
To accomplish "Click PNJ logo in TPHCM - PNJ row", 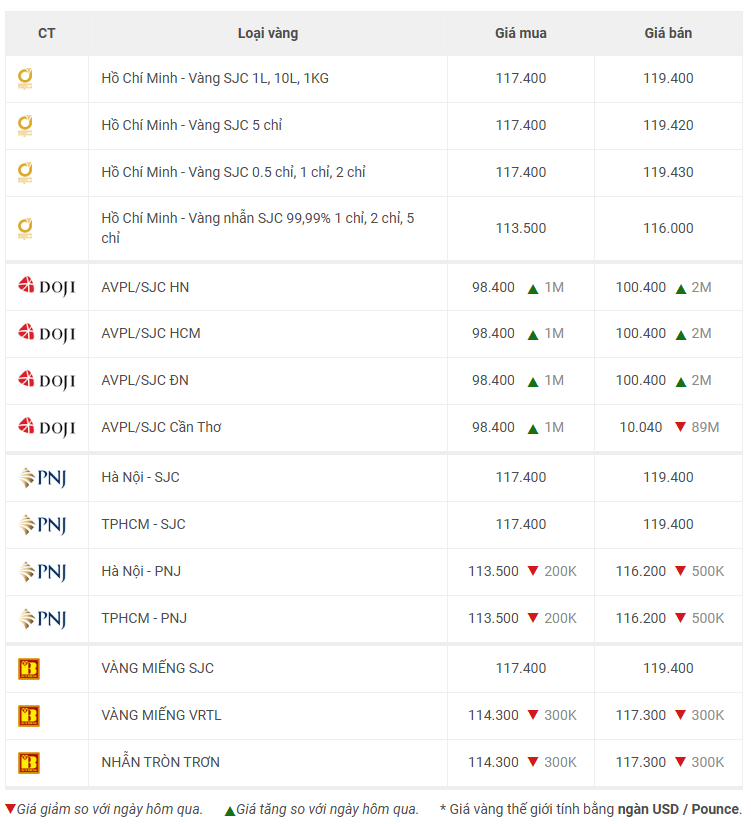I will point(43,619).
